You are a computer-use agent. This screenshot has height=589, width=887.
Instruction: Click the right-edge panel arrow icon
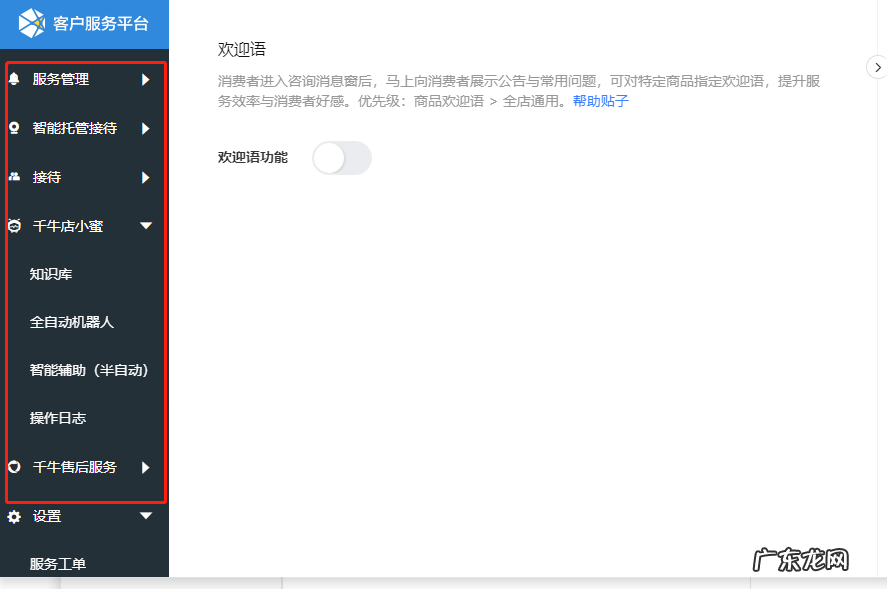point(876,68)
